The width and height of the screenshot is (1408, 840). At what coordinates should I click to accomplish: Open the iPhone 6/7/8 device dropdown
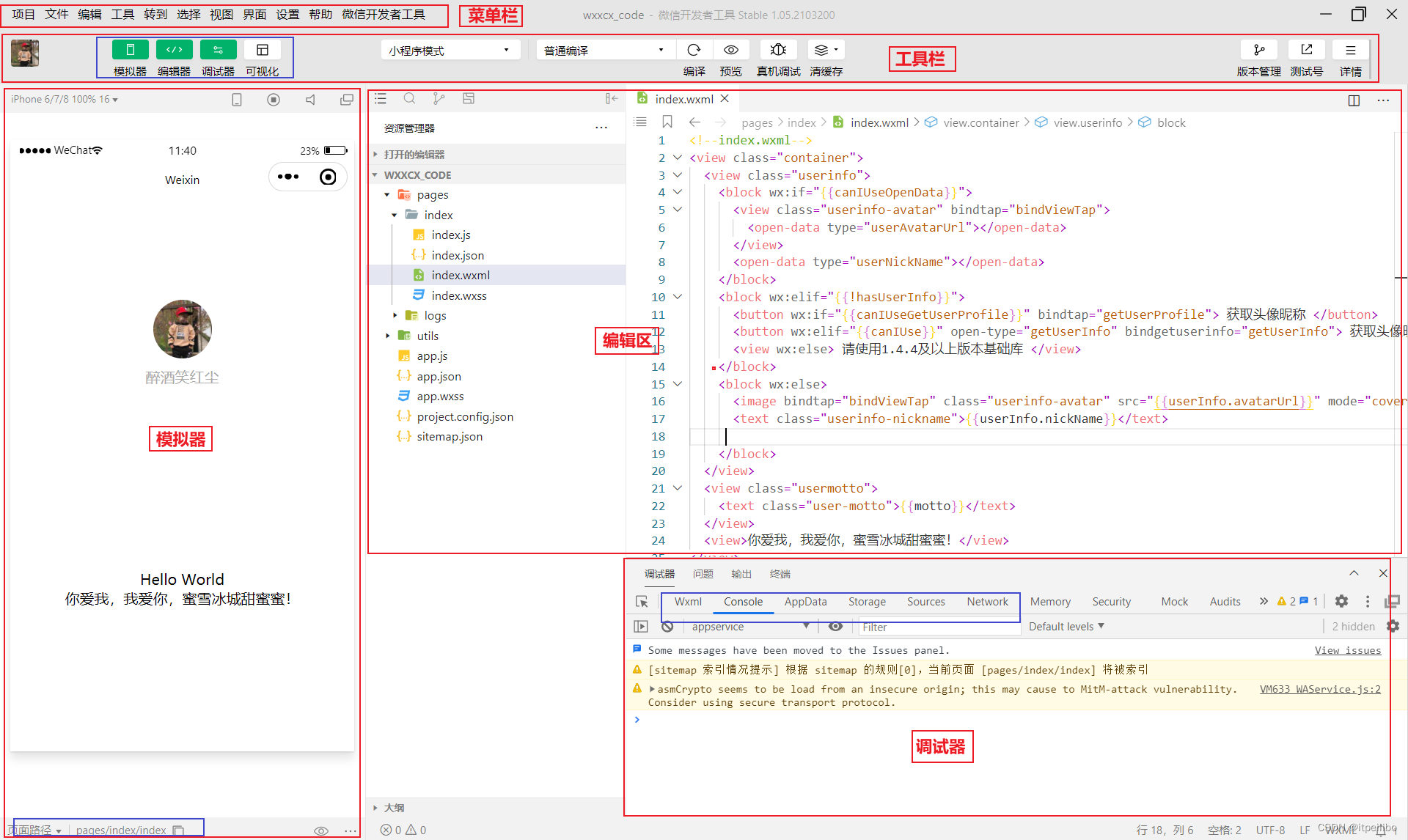pyautogui.click(x=65, y=99)
